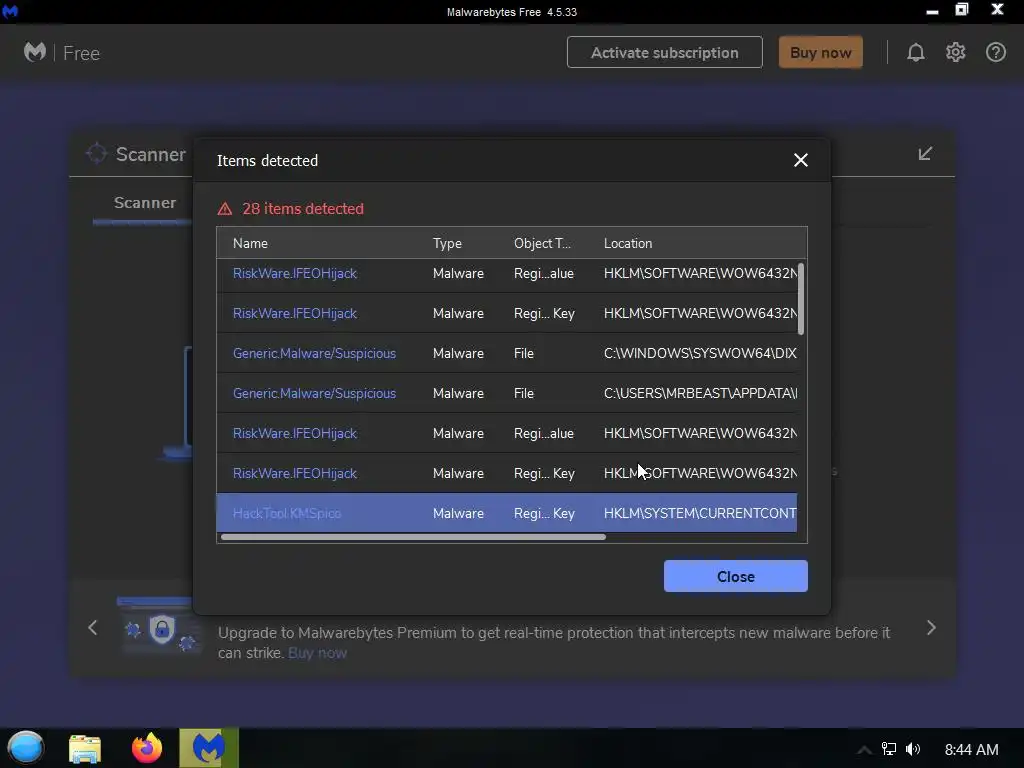Click the C:\USERS\MRBEAST location cell
The image size is (1024, 768).
[700, 393]
